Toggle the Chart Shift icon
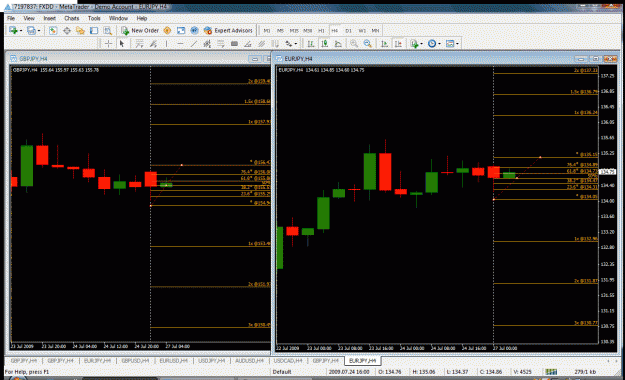Screen dimensions: 625x380 [x=398, y=43]
